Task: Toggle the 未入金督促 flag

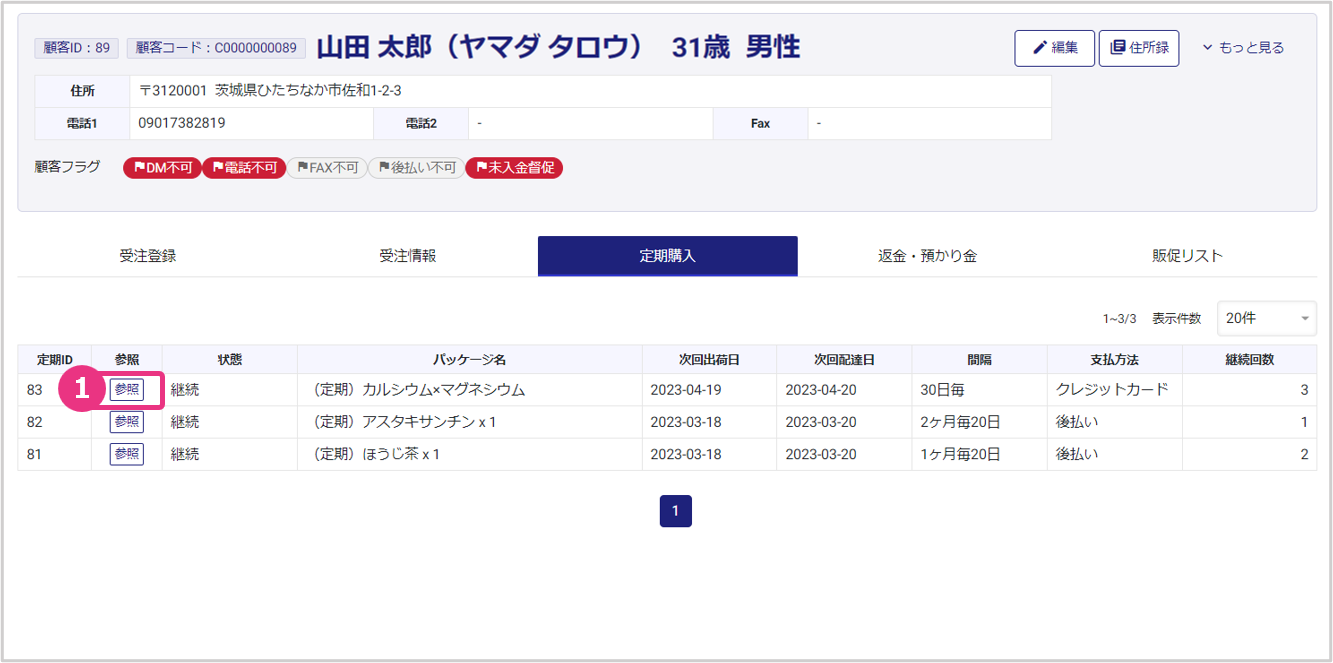Action: (x=514, y=168)
